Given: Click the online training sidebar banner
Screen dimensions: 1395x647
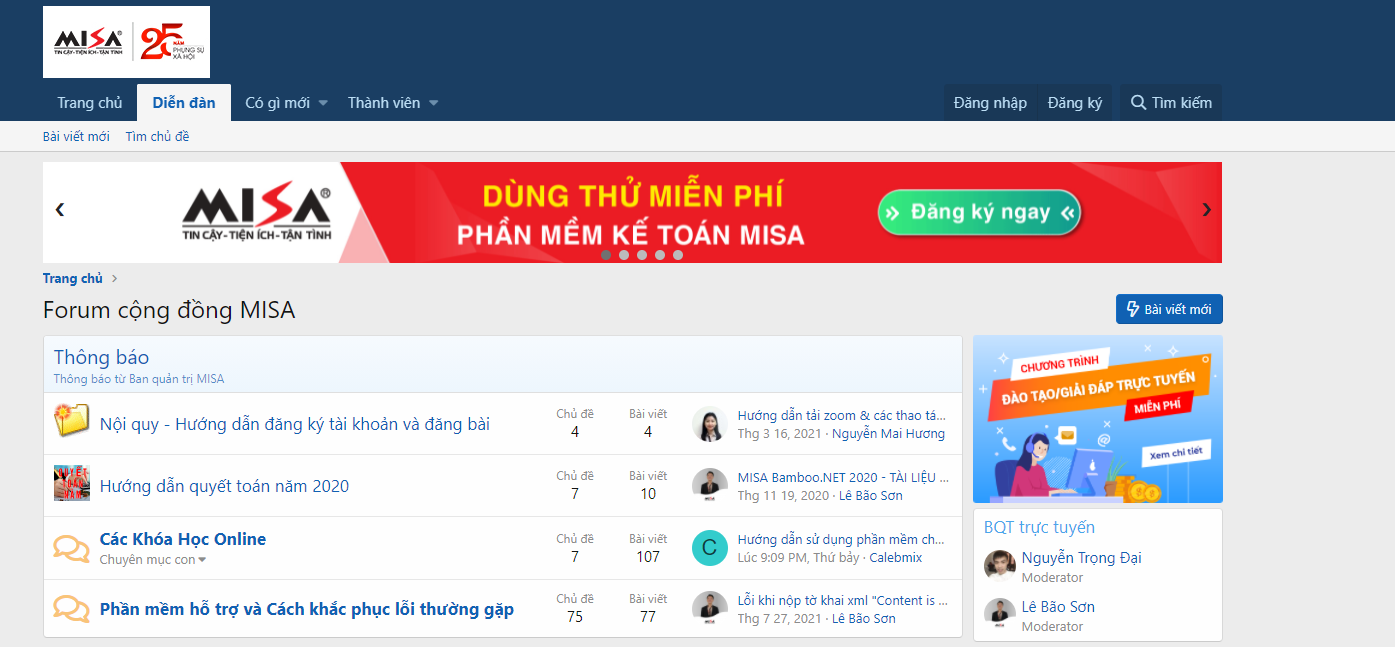Looking at the screenshot, I should (1097, 419).
